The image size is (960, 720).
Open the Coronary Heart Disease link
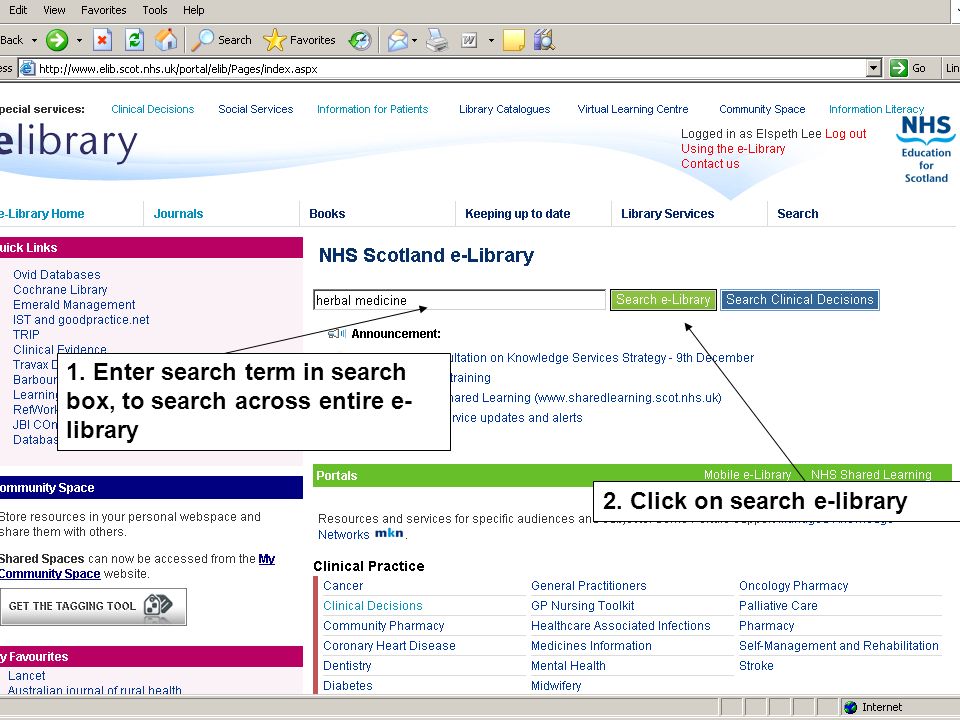click(x=389, y=645)
